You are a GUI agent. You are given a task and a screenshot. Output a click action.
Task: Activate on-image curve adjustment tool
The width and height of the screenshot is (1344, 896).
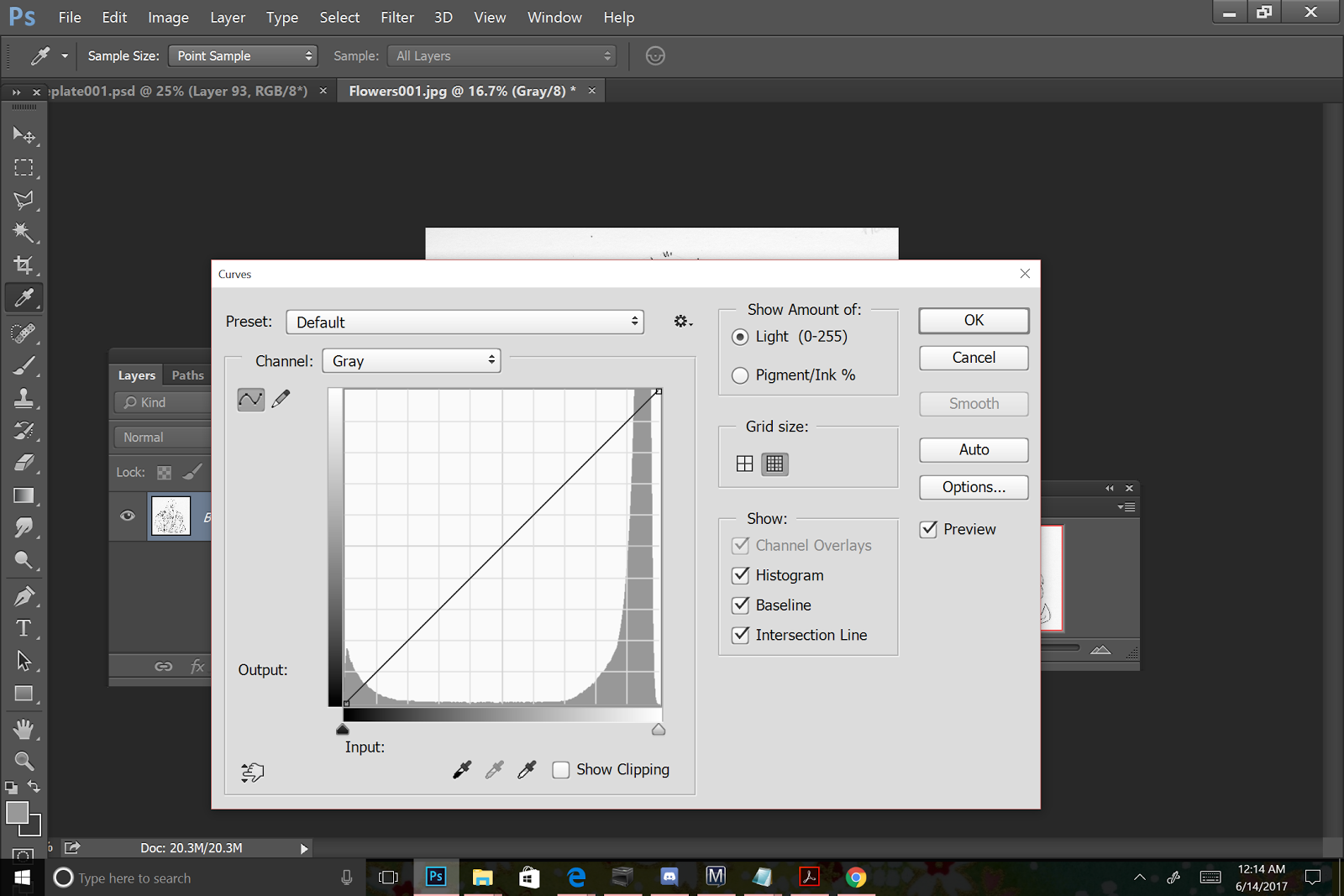252,772
